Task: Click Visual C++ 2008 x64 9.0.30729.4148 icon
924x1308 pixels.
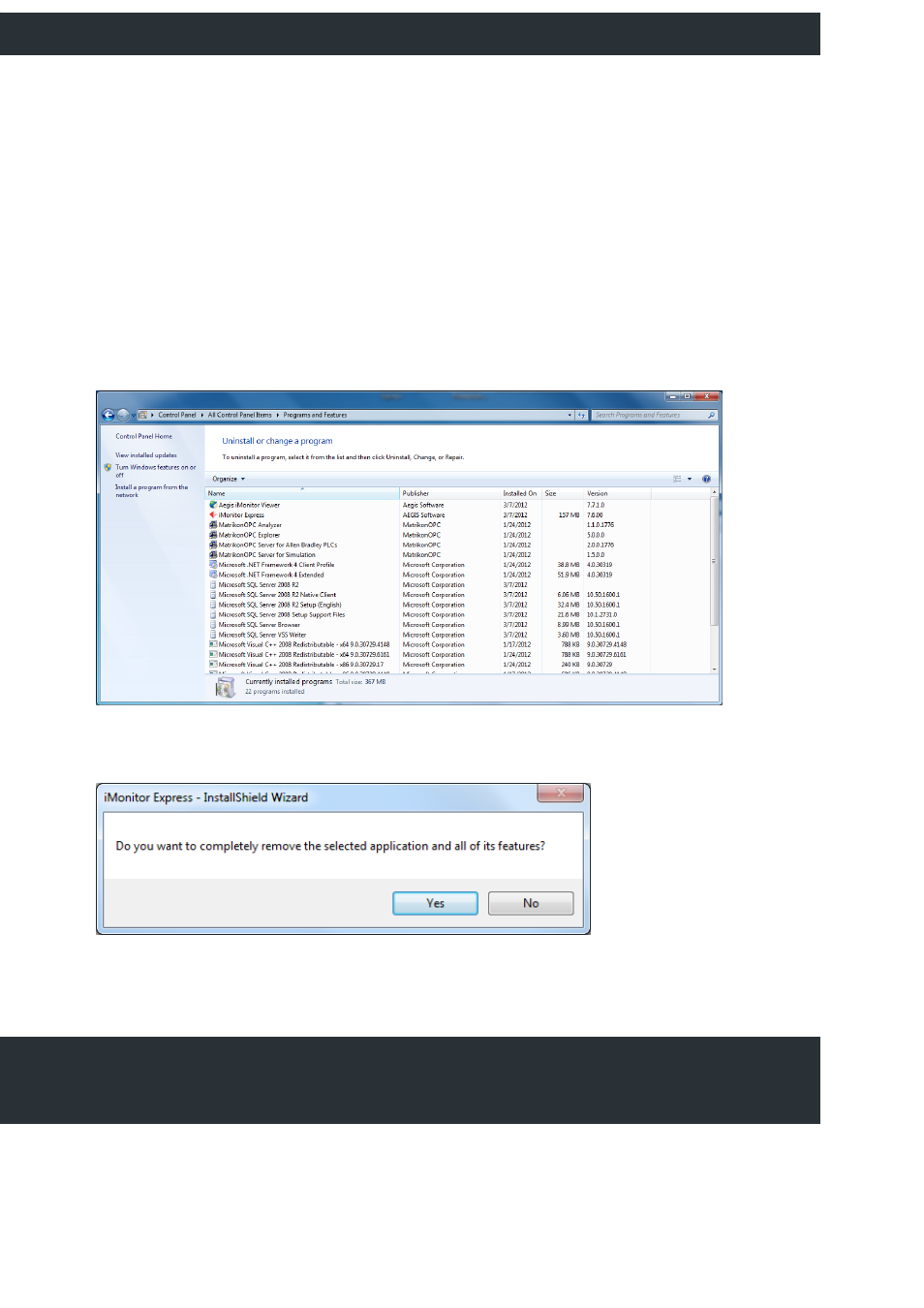Action: pyautogui.click(x=213, y=644)
